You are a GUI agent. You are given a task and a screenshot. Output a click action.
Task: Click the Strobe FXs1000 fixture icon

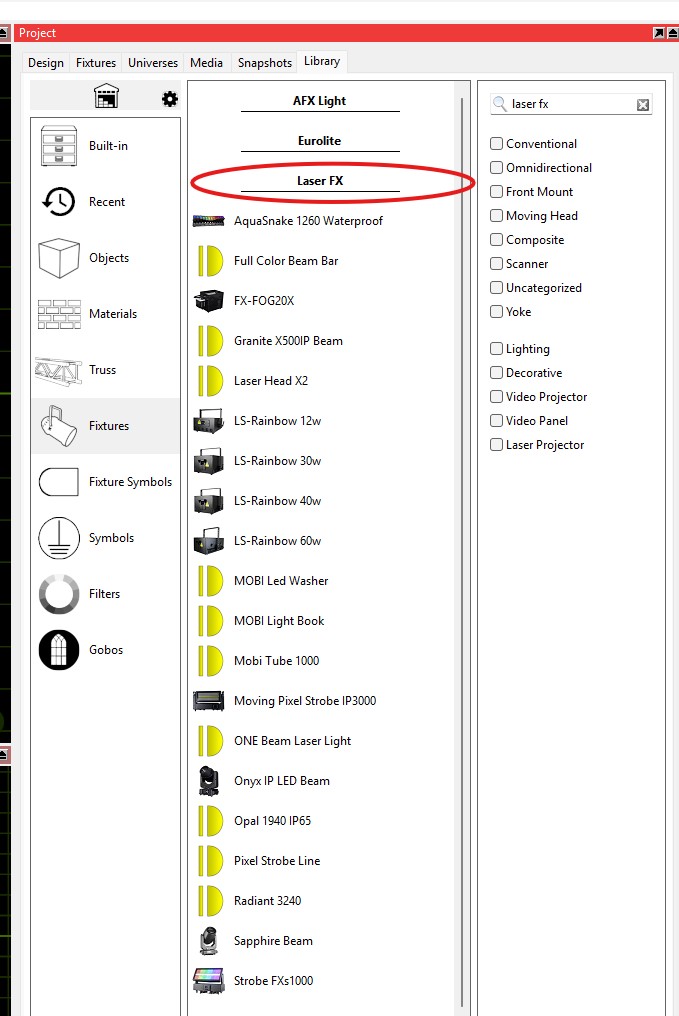point(209,981)
